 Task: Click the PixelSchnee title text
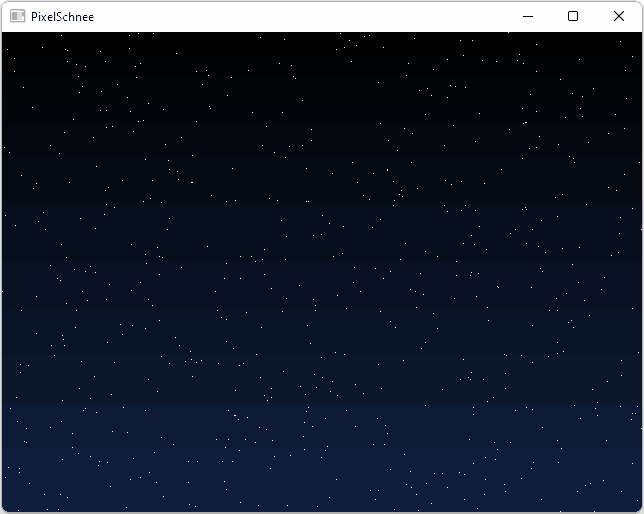pos(62,17)
